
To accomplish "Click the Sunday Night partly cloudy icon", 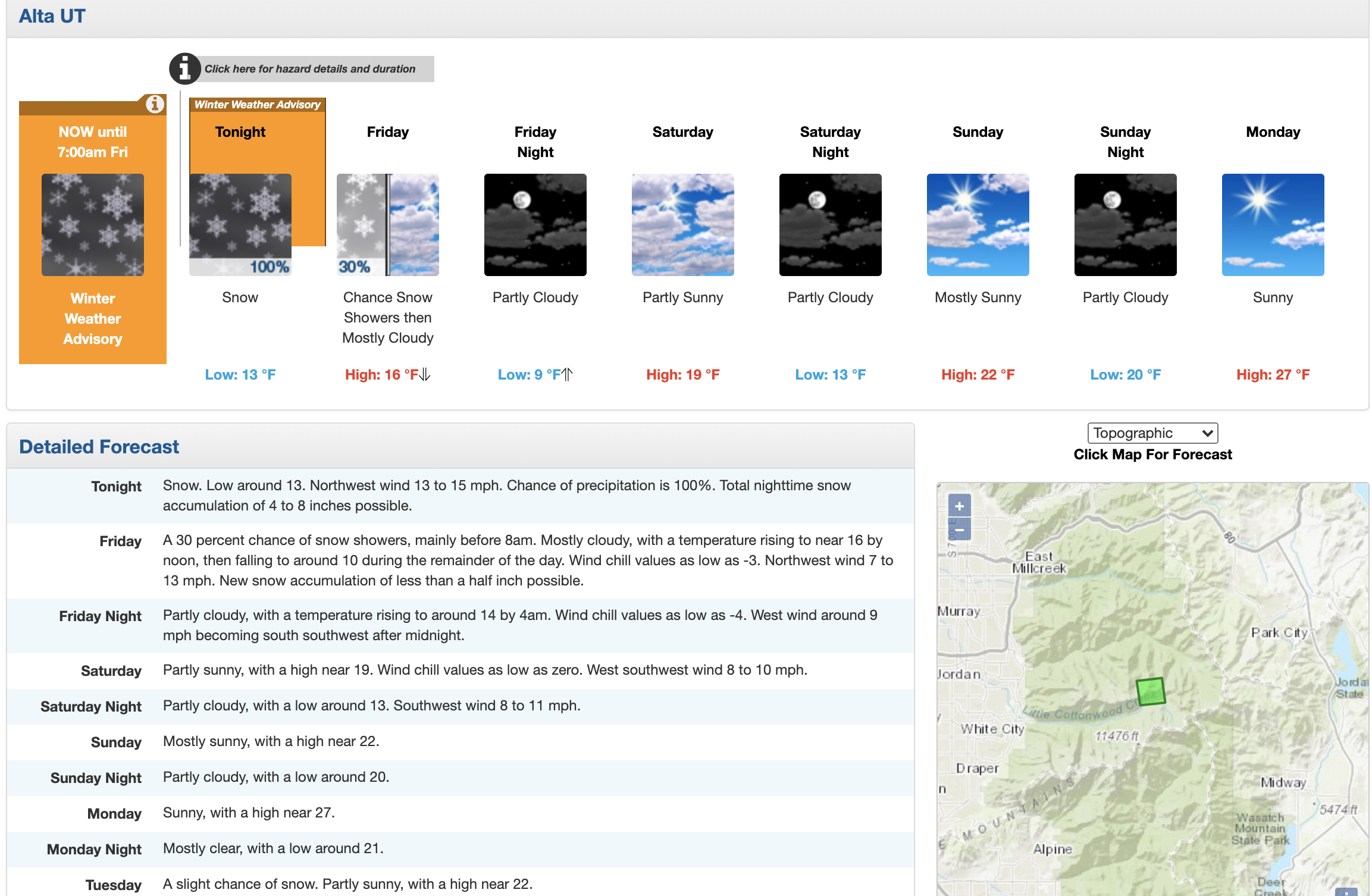I will pyautogui.click(x=1126, y=225).
